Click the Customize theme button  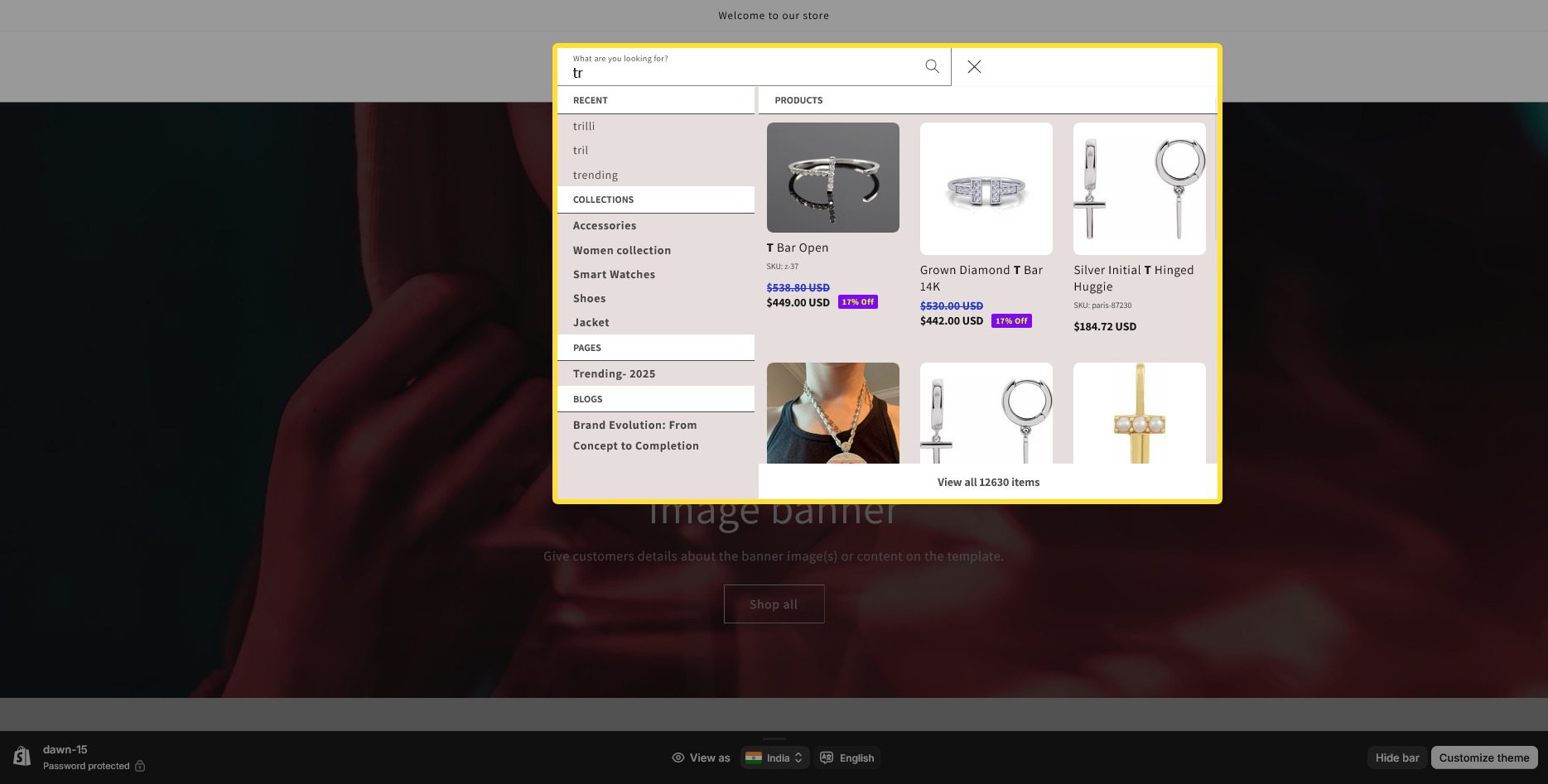(1483, 758)
